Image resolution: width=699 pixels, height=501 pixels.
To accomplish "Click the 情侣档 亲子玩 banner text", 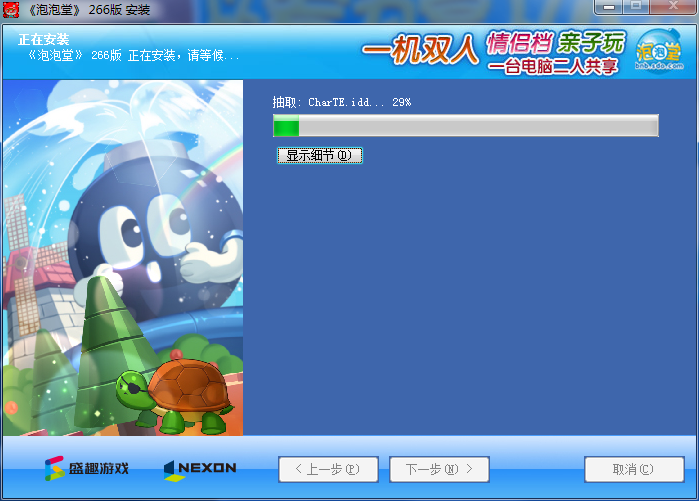I will click(x=556, y=43).
